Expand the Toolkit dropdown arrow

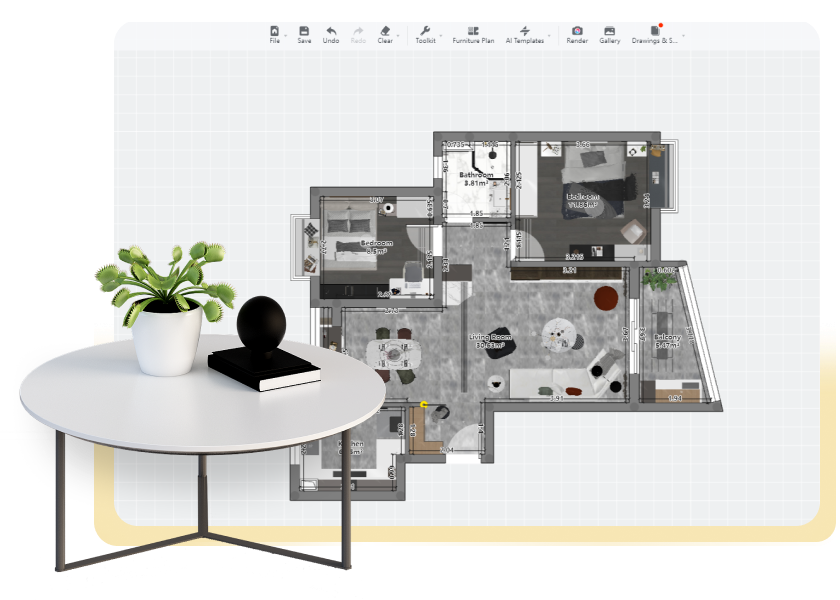pos(442,35)
